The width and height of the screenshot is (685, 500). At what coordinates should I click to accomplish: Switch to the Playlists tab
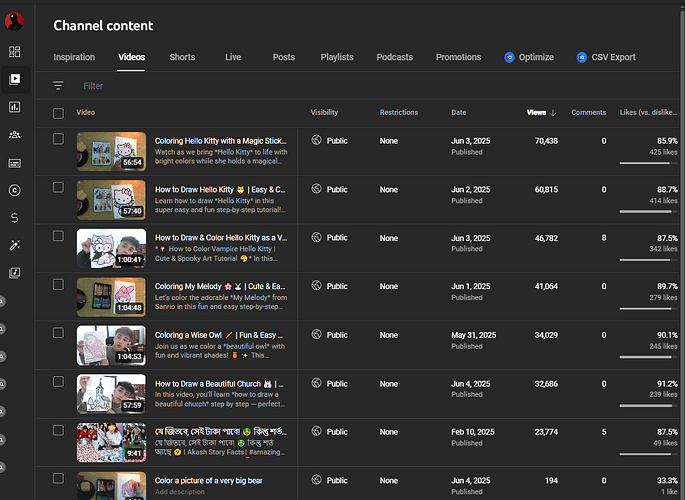[x=337, y=57]
